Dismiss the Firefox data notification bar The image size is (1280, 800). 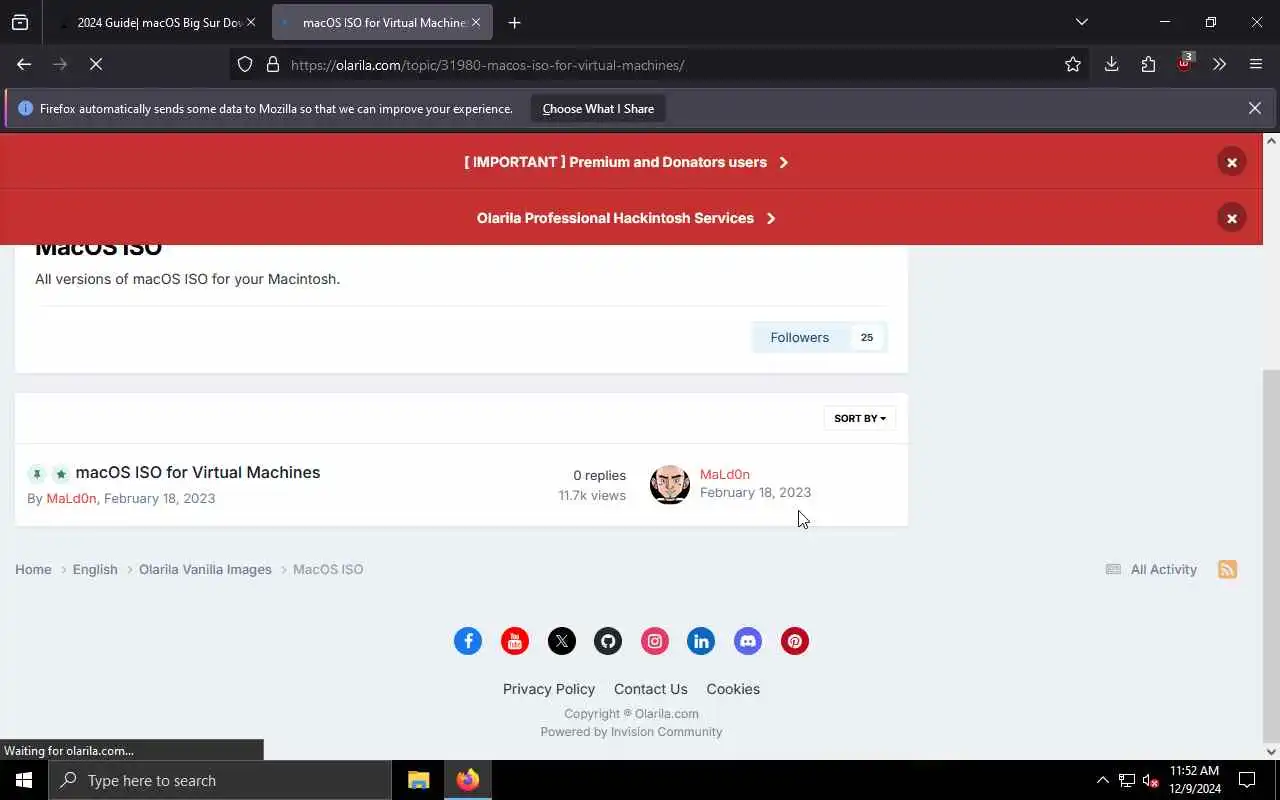pyautogui.click(x=1254, y=108)
